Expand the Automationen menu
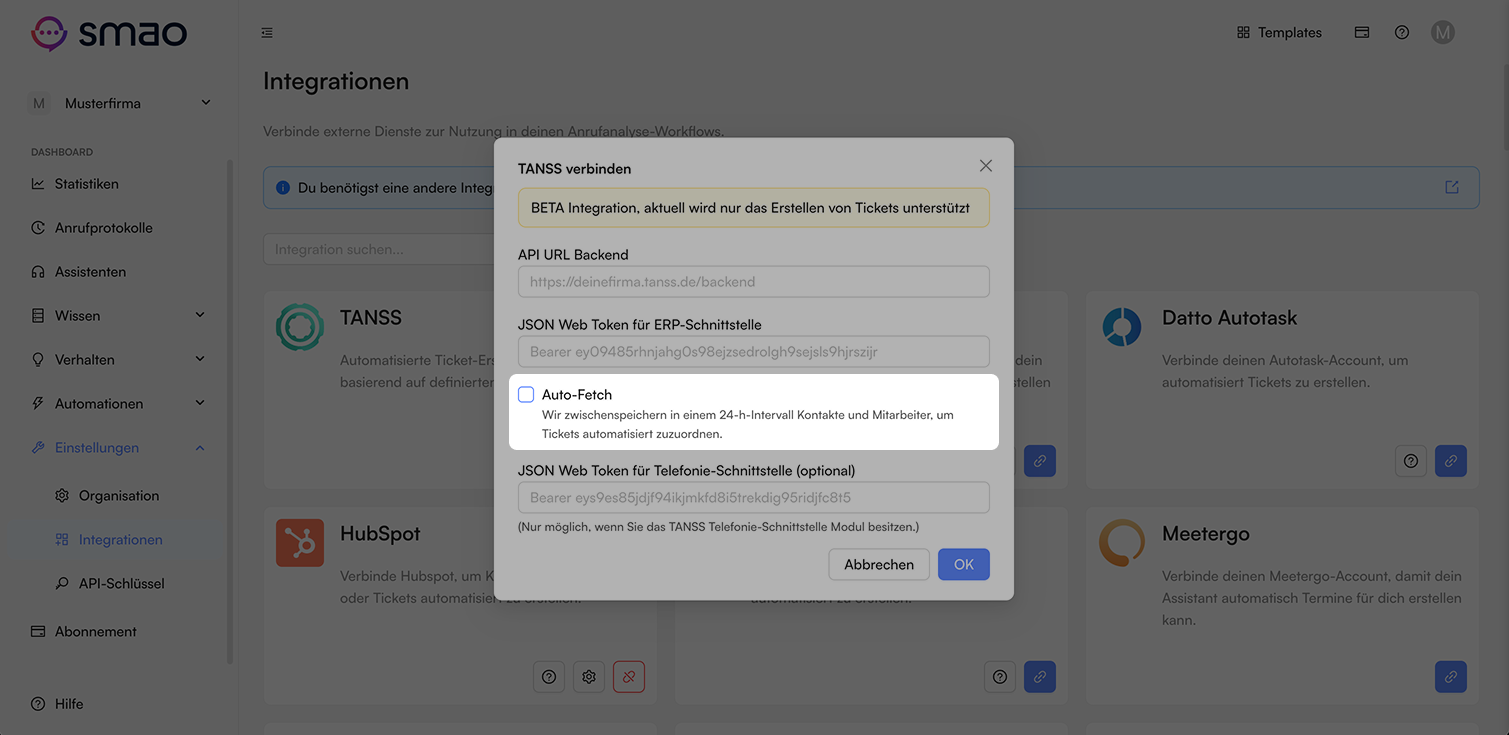Image resolution: width=1509 pixels, height=735 pixels. tap(120, 404)
